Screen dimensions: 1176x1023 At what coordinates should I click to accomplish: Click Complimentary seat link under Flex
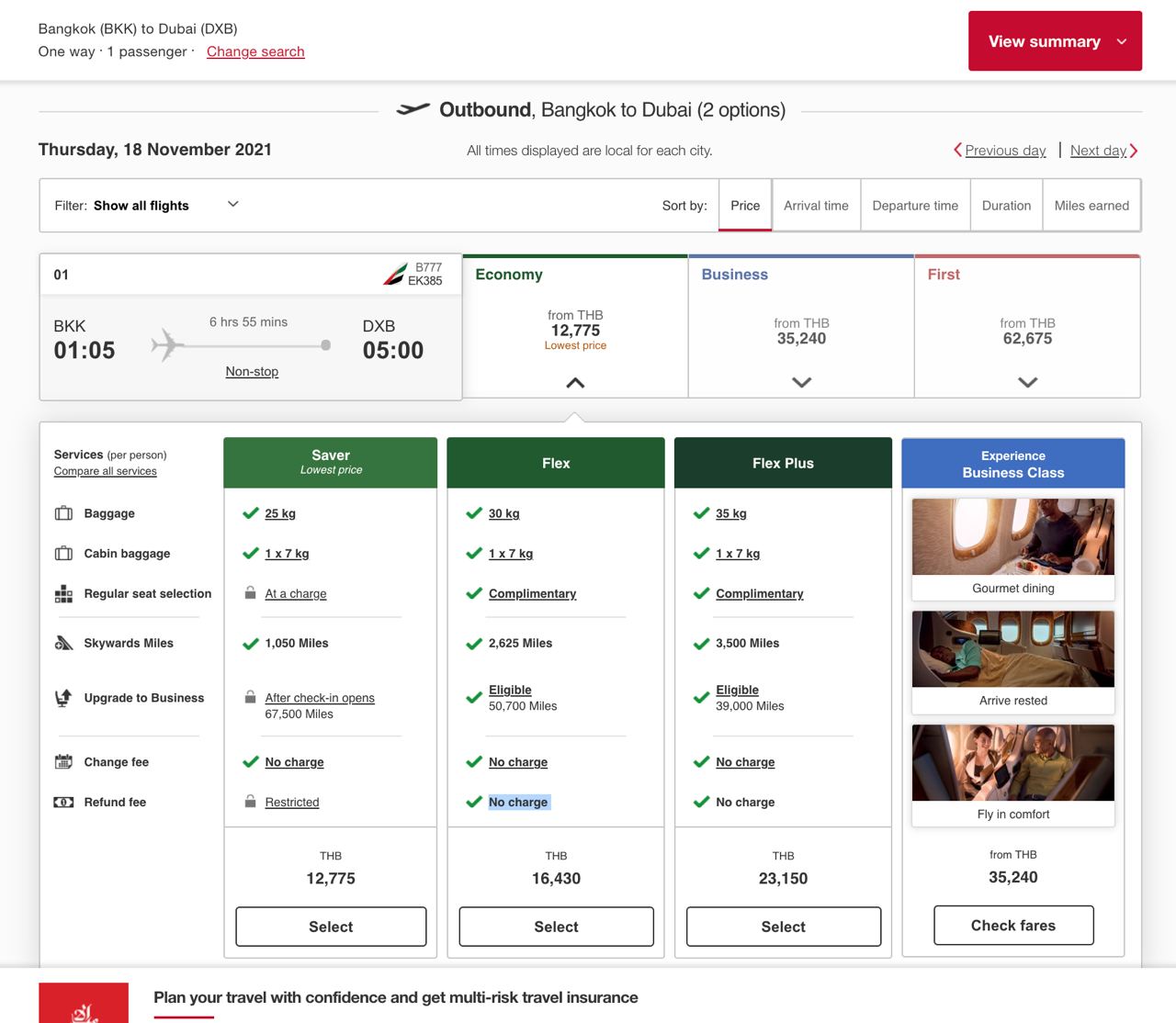click(532, 593)
